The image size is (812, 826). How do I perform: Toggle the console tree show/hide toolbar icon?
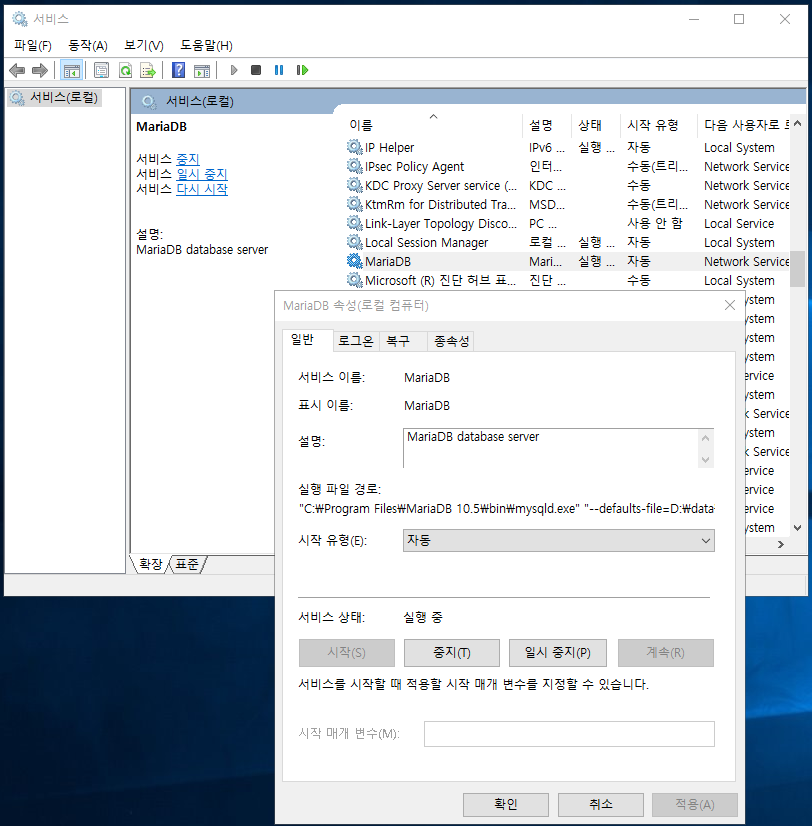click(x=72, y=70)
